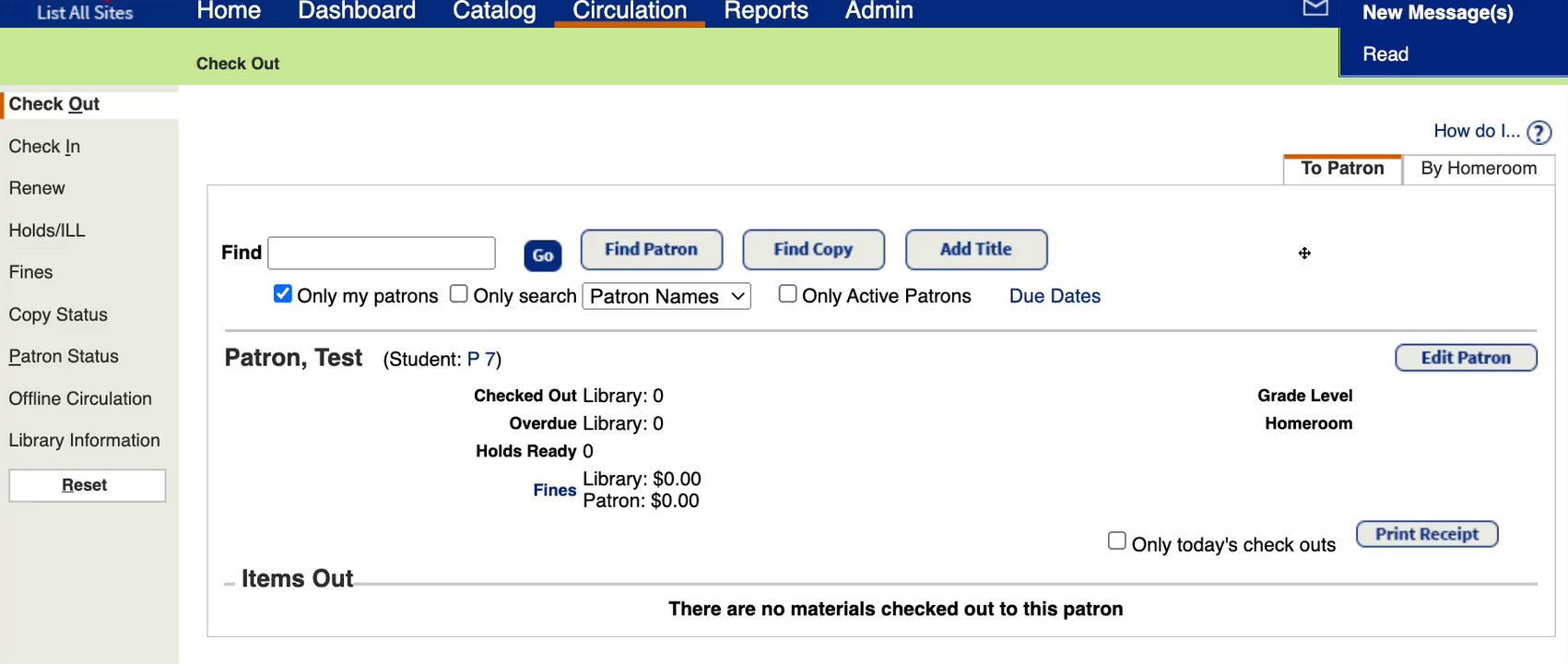Select the To Patron tab
Viewport: 1568px width, 664px height.
click(x=1342, y=169)
